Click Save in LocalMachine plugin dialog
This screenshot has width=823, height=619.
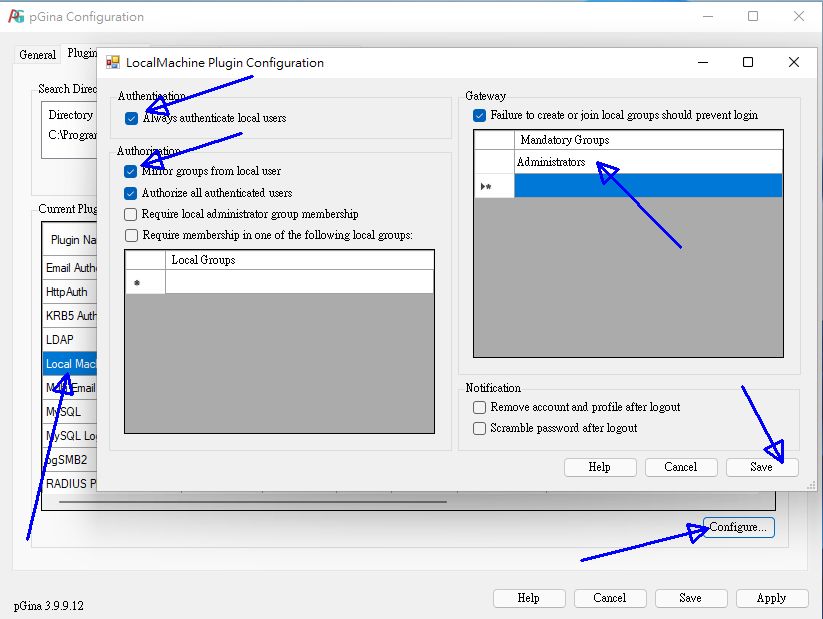761,467
